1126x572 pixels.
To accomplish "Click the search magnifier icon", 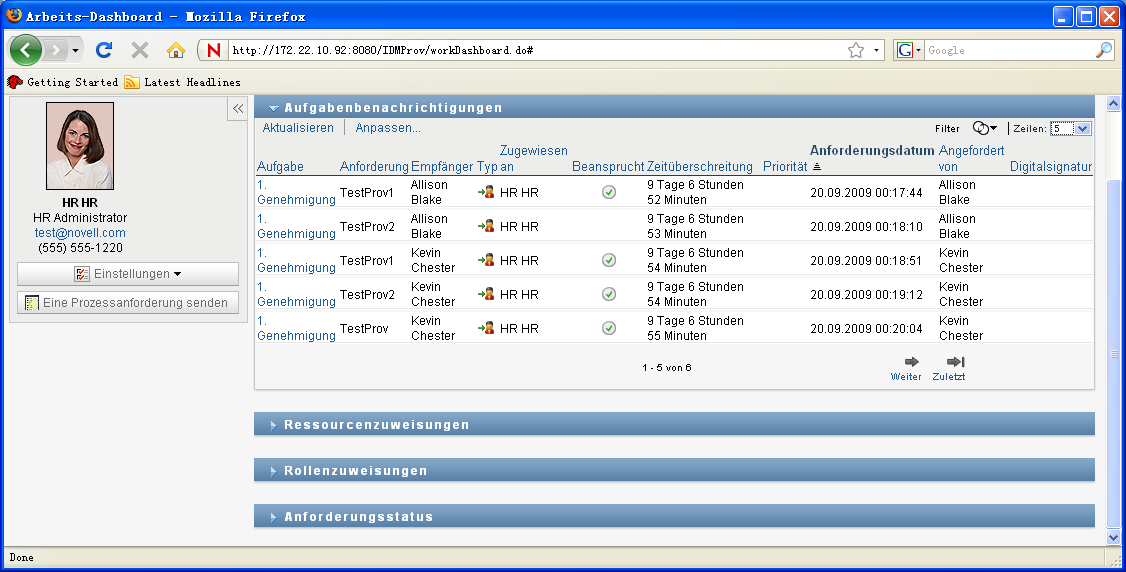I will click(x=1104, y=50).
